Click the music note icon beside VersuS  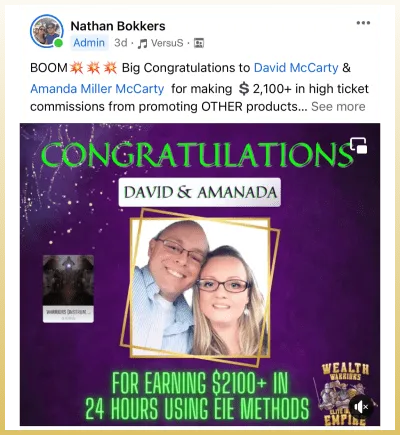(143, 43)
